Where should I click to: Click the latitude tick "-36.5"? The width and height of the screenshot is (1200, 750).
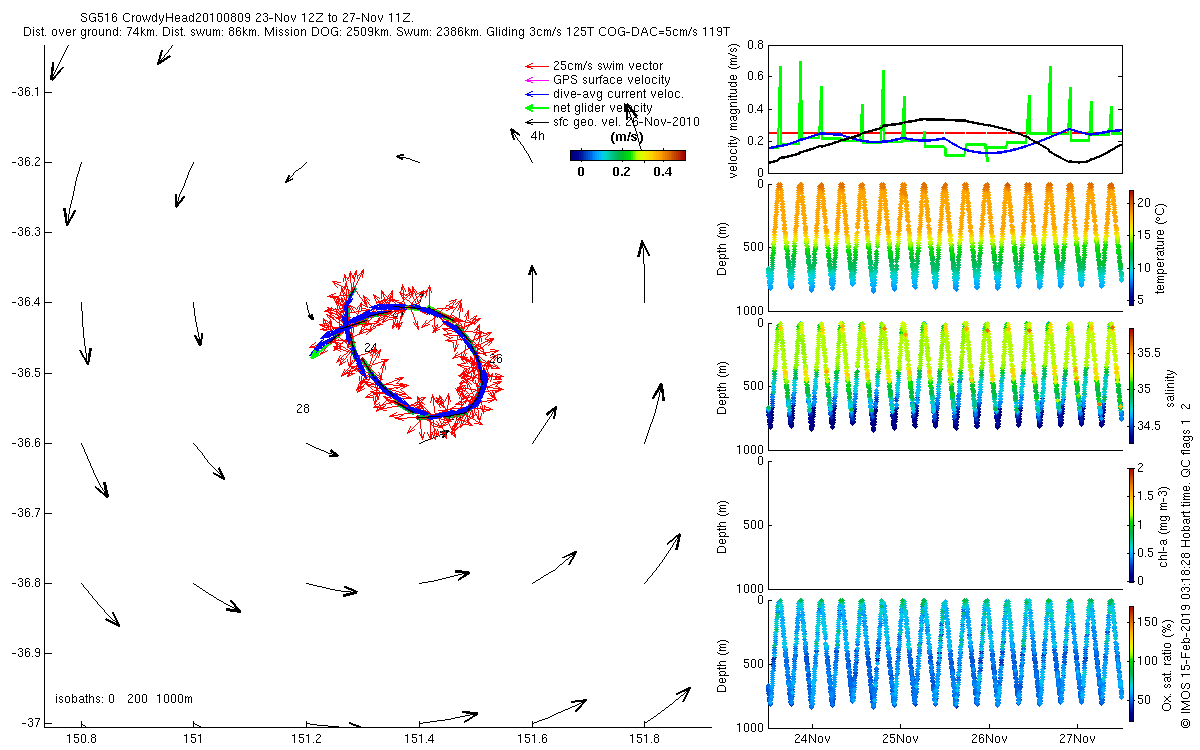pyautogui.click(x=24, y=373)
